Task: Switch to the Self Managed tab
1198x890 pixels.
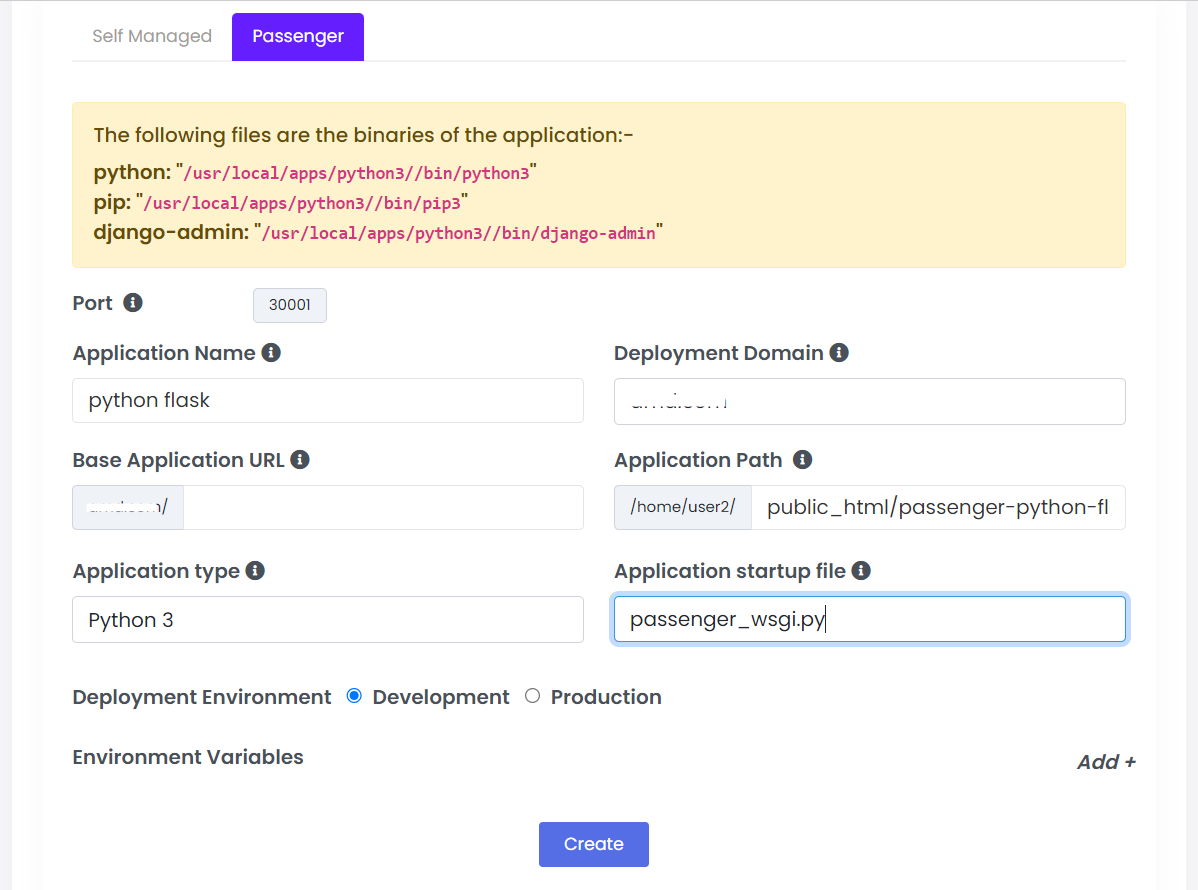Action: [x=152, y=36]
